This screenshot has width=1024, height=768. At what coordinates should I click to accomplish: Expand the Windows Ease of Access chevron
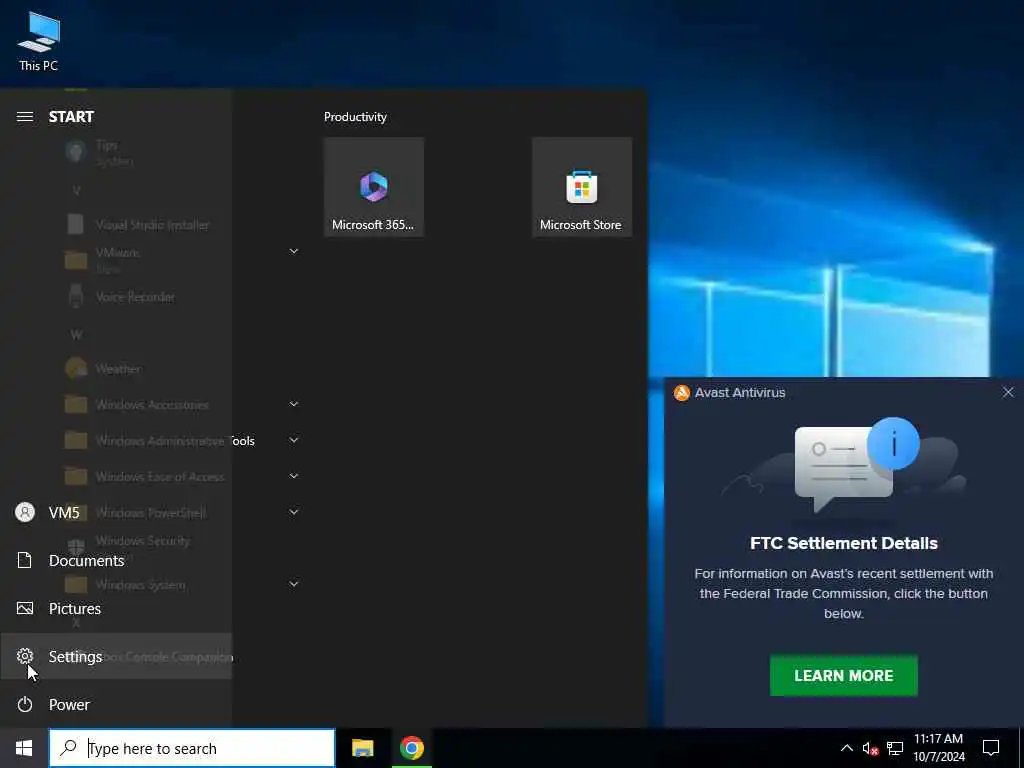[x=294, y=476]
